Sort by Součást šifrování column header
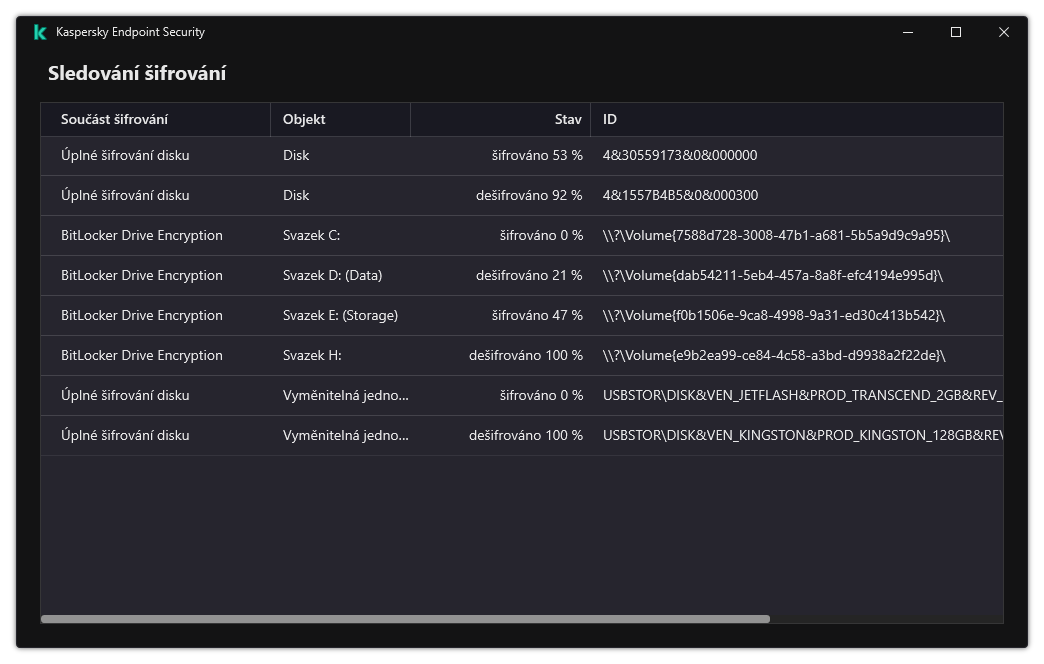The image size is (1044, 664). click(114, 119)
